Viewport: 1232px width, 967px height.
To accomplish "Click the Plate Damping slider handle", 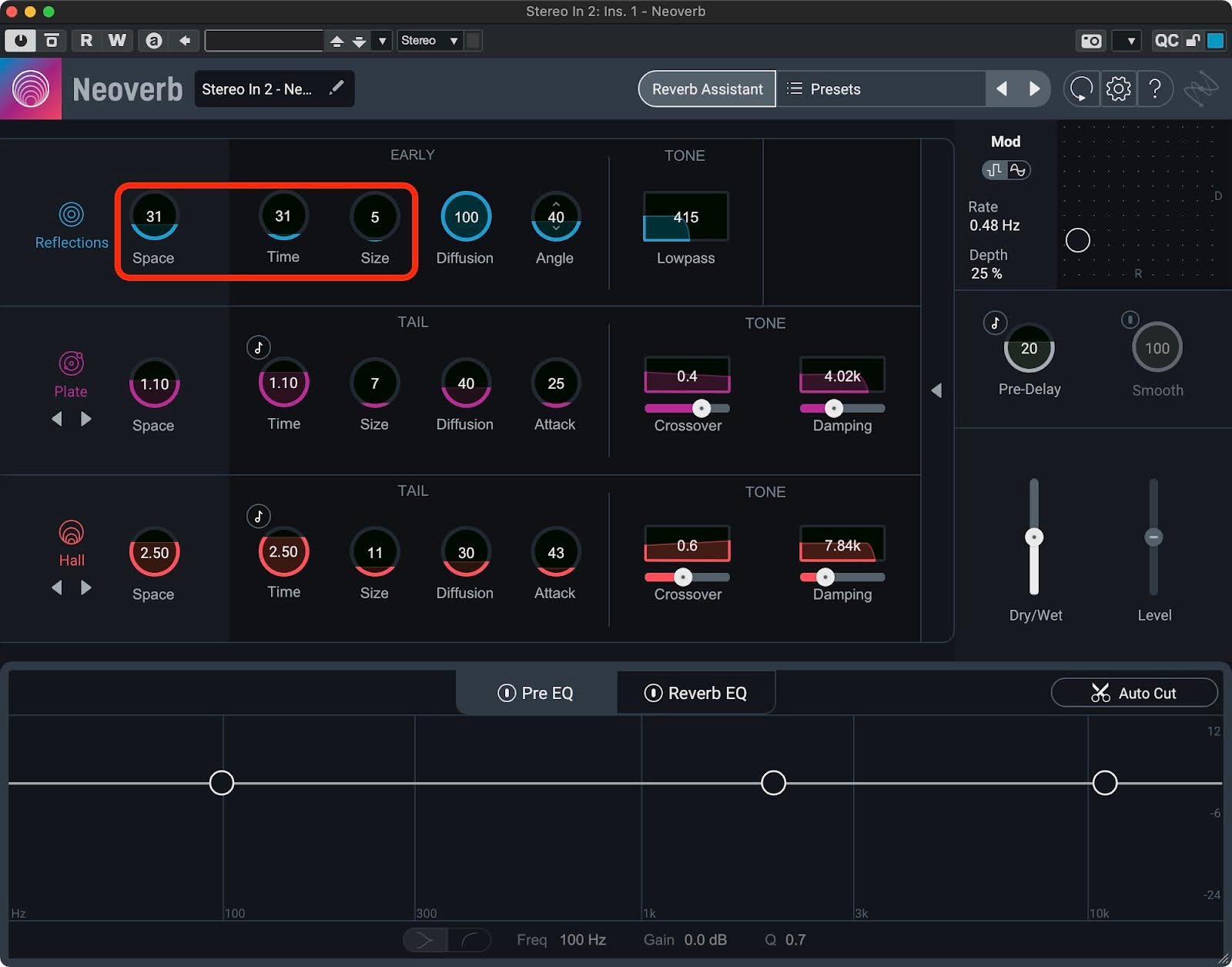I will click(x=834, y=408).
